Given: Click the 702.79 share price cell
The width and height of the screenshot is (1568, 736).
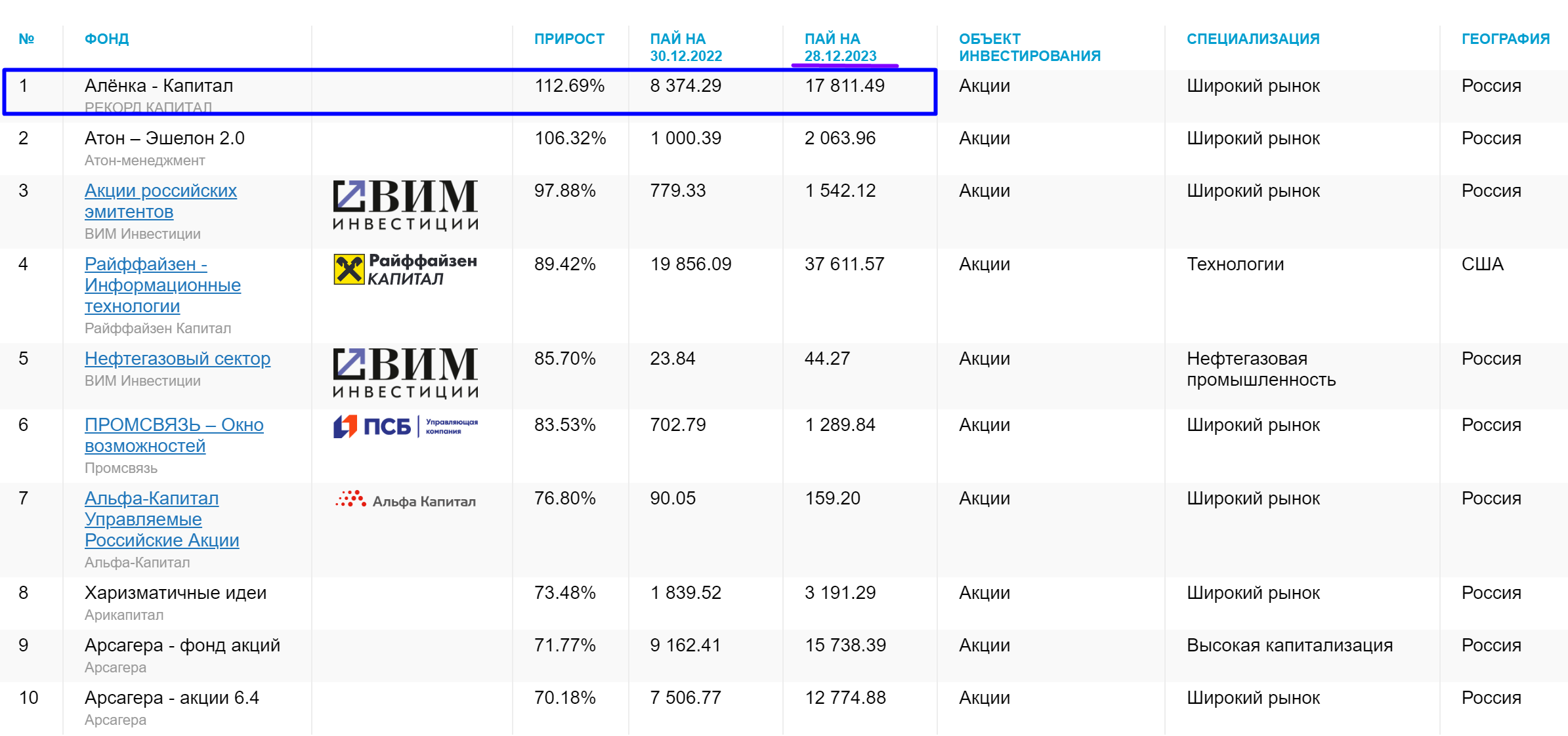Looking at the screenshot, I should click(678, 425).
